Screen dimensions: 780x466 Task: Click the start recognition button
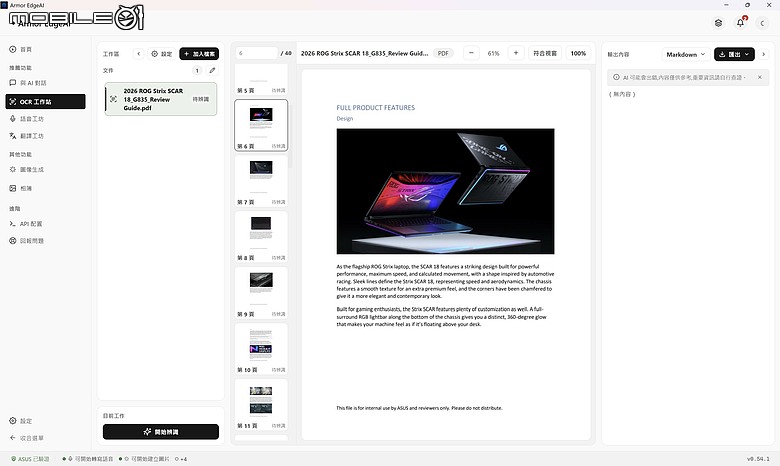161,432
